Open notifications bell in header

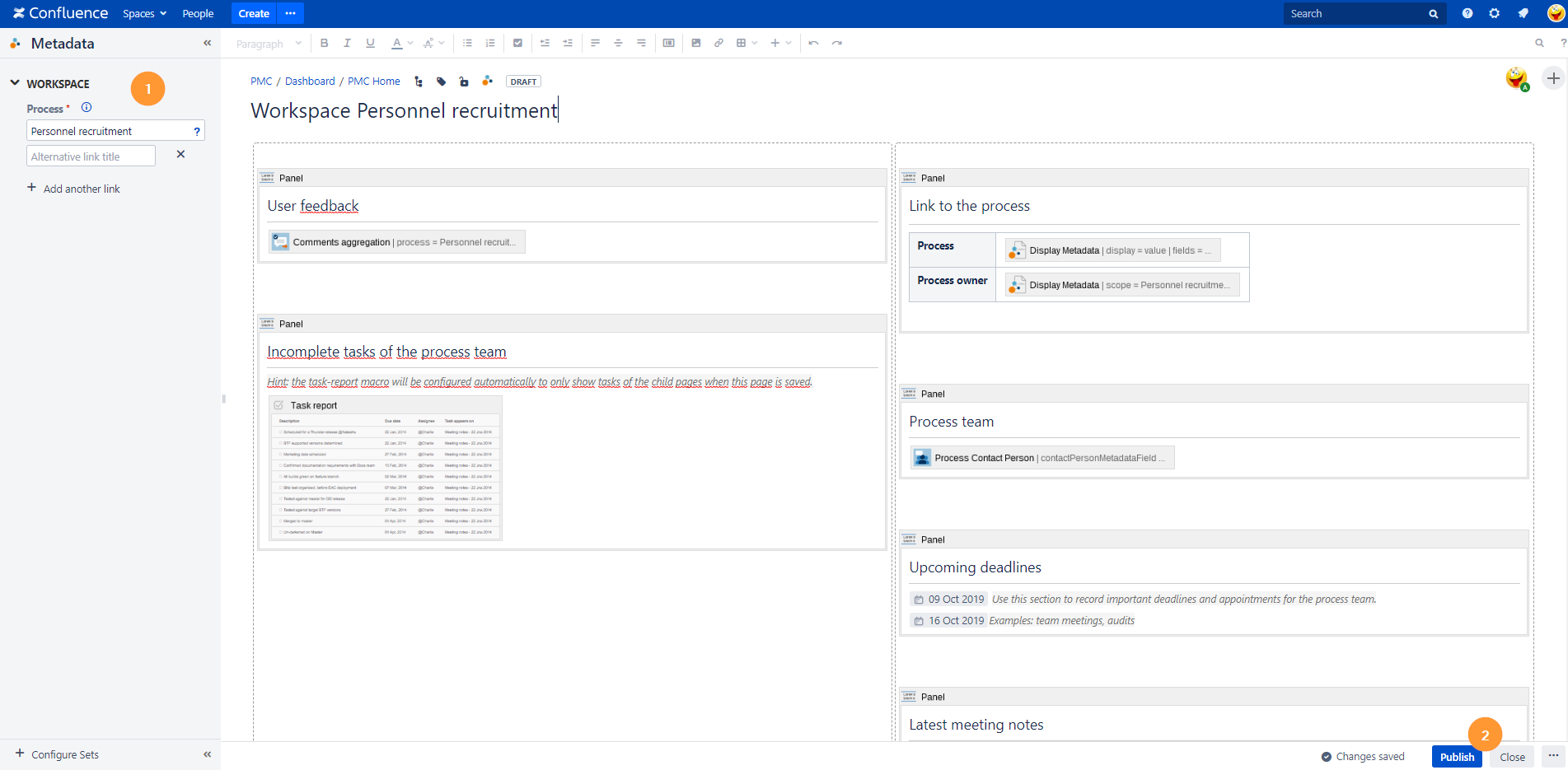pos(1523,13)
